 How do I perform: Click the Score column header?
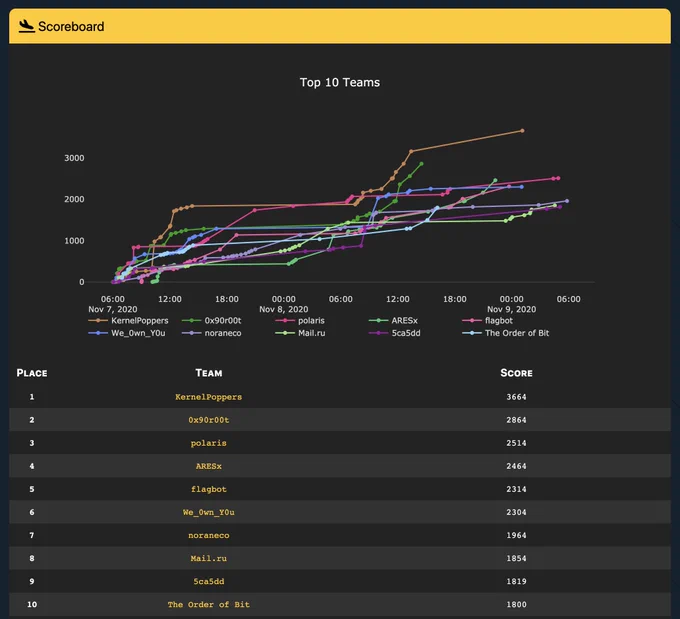click(516, 373)
